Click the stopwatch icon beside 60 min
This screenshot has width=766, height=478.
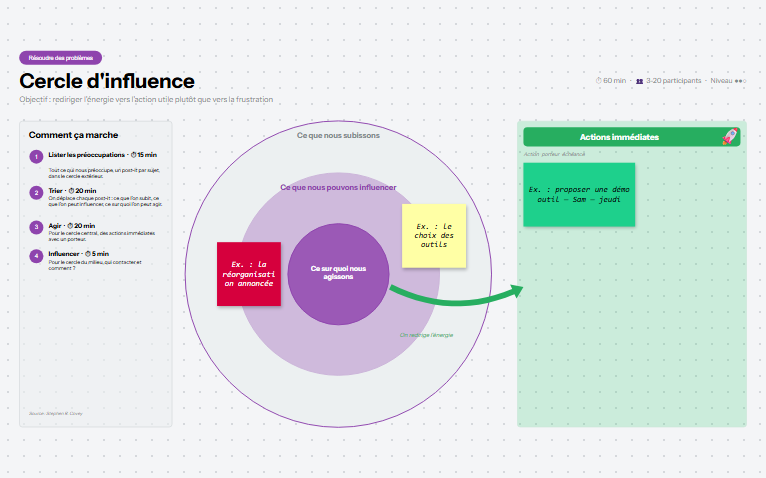598,81
